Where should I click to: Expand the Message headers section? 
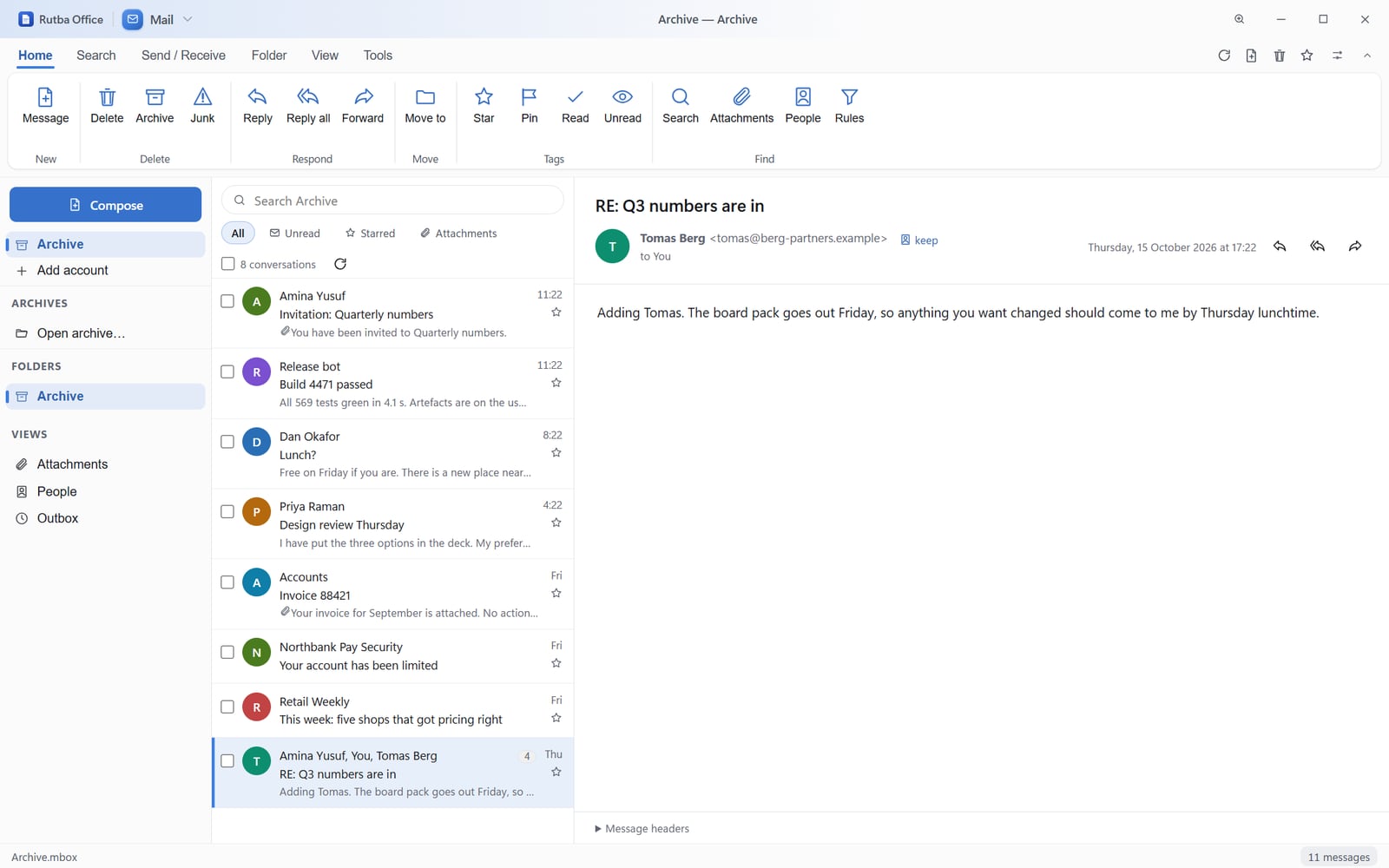pos(642,829)
